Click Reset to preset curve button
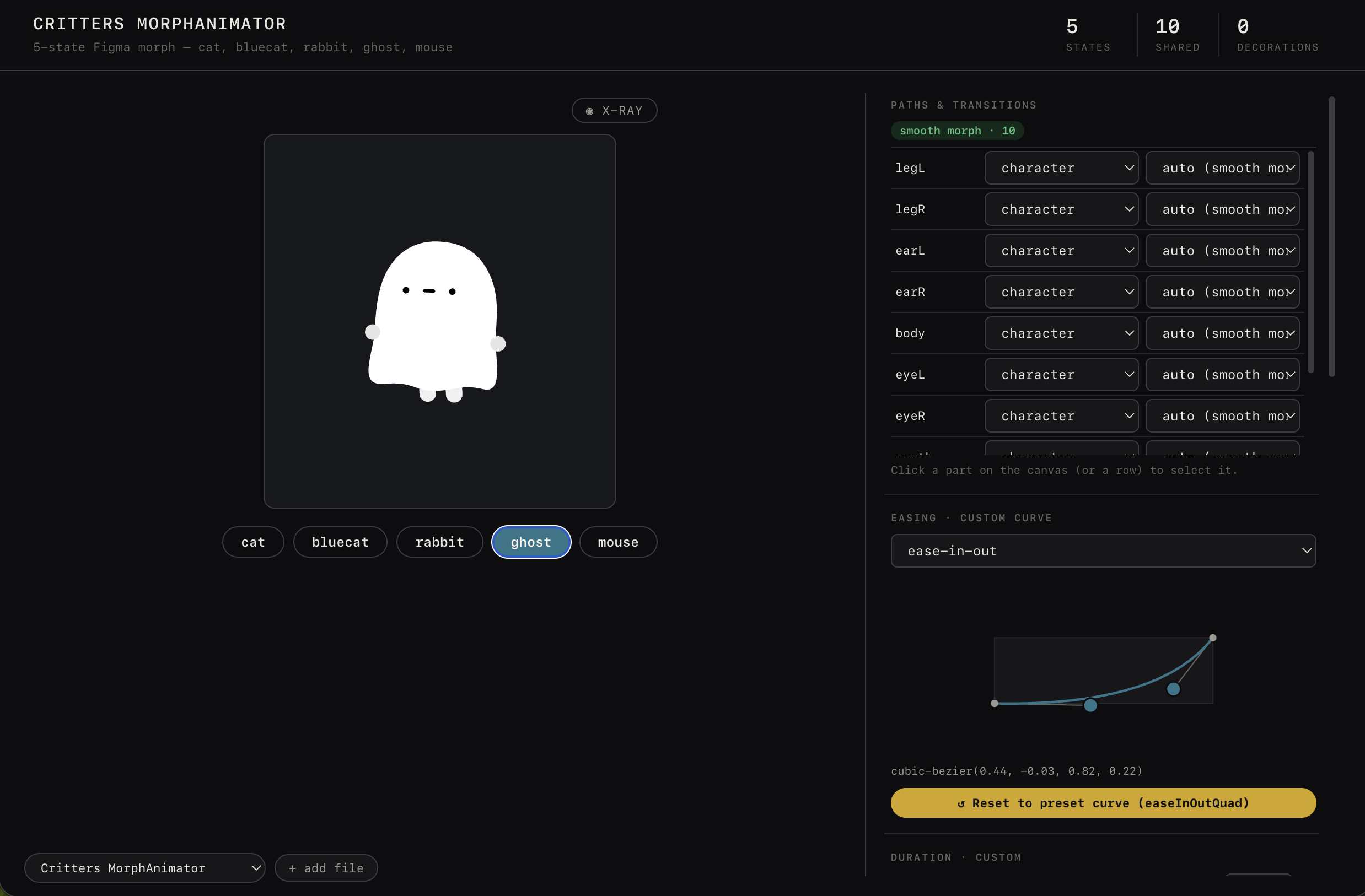 pos(1103,802)
